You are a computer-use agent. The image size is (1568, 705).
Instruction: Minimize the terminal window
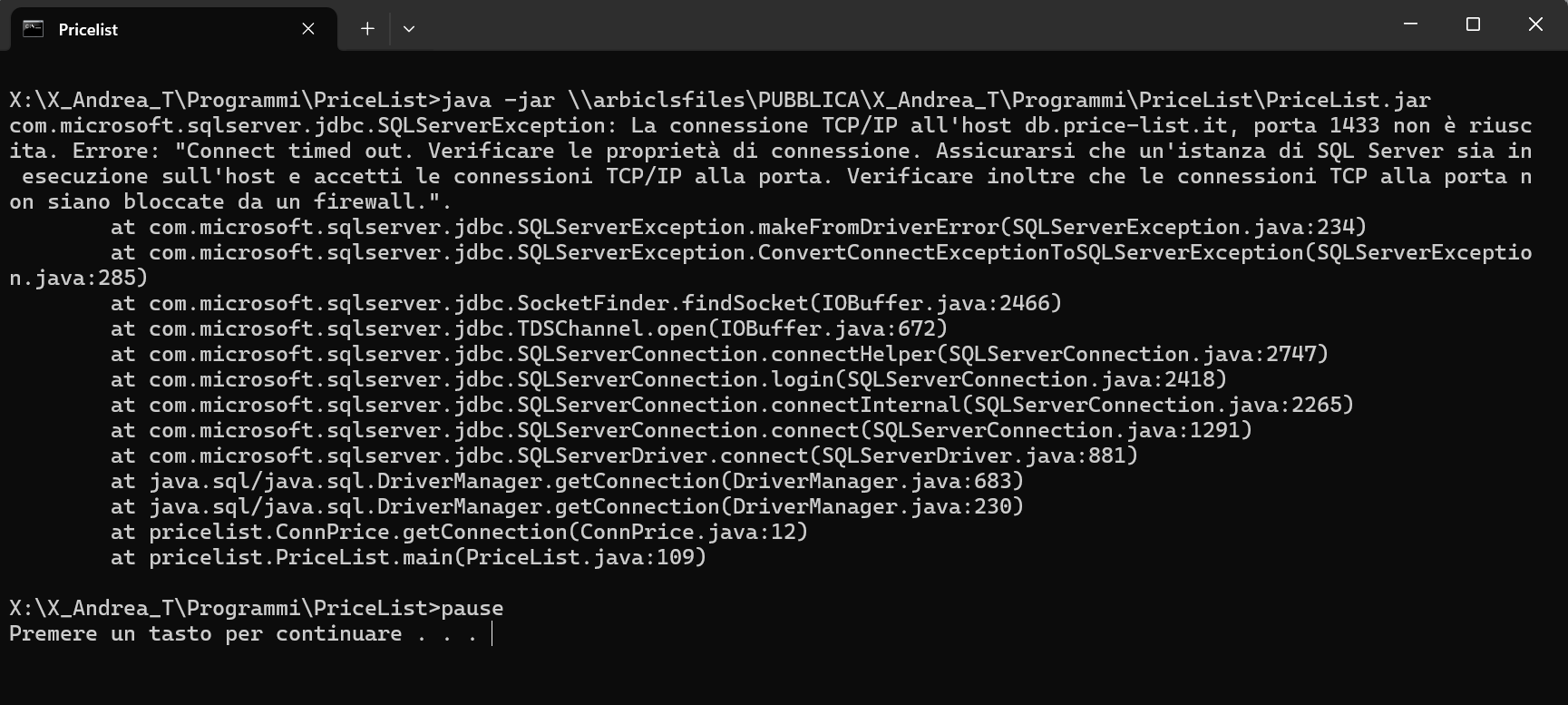[1410, 24]
